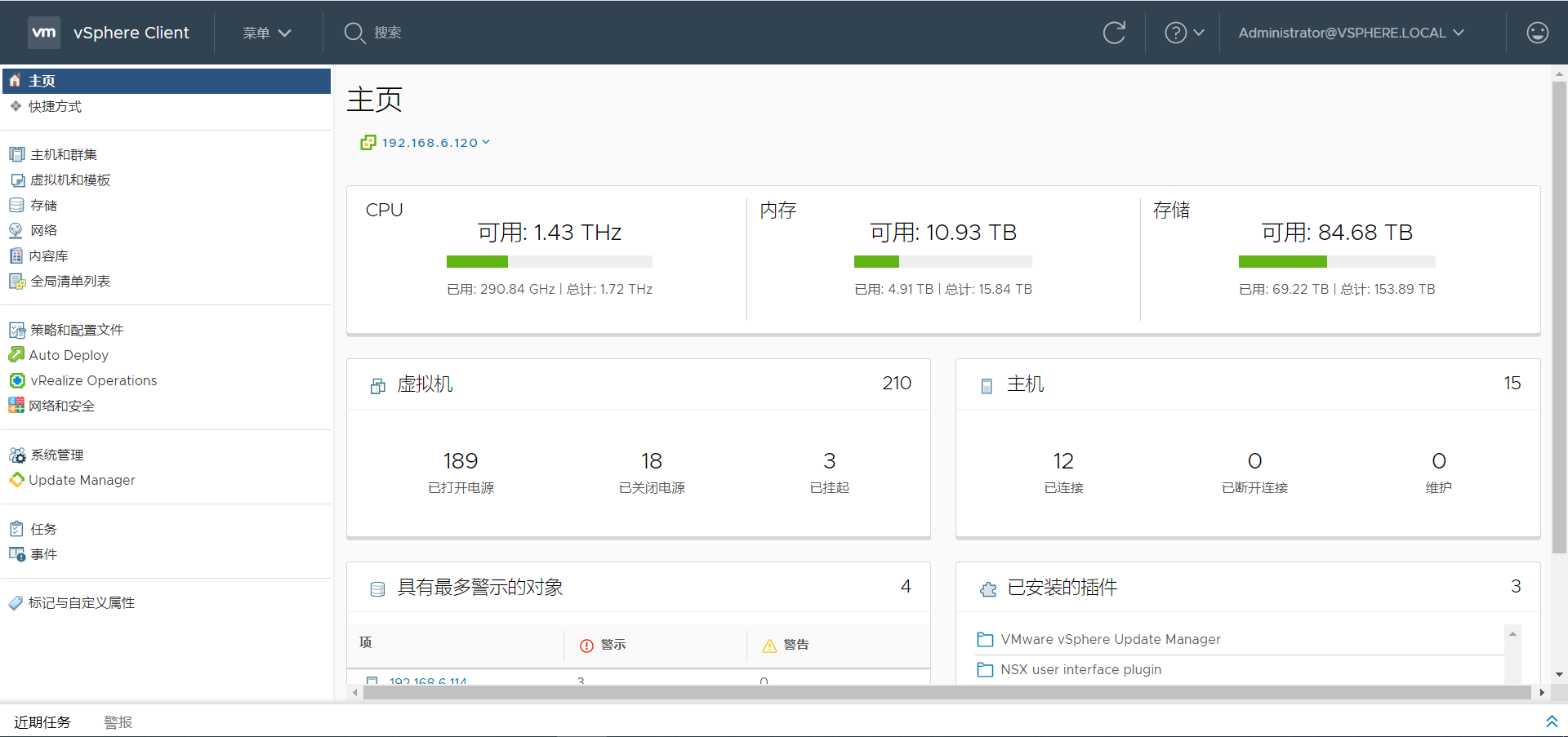Open vRealize Operations in sidebar
The image size is (1568, 737).
(x=94, y=380)
